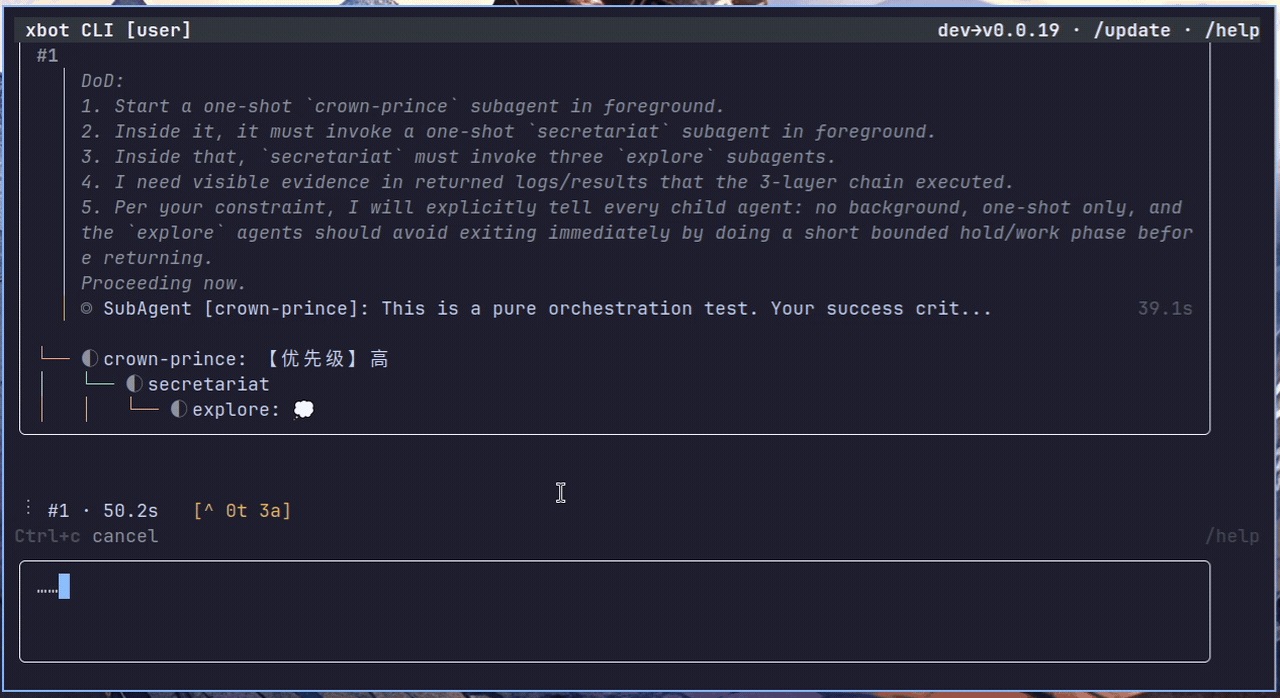Click the dev→v0.0.19 version indicator

(998, 30)
